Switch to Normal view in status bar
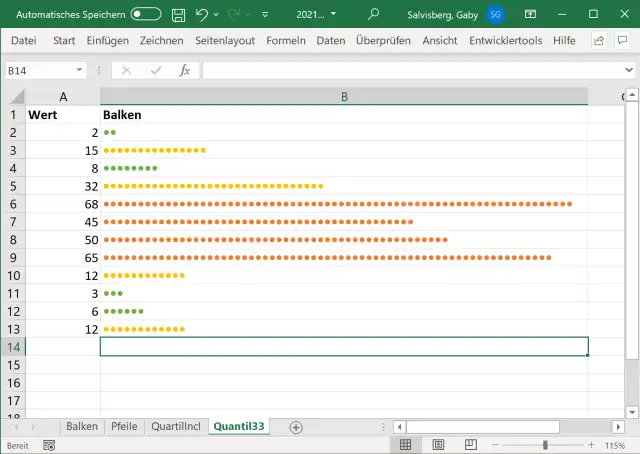Viewport: 640px width, 454px height. (x=406, y=445)
